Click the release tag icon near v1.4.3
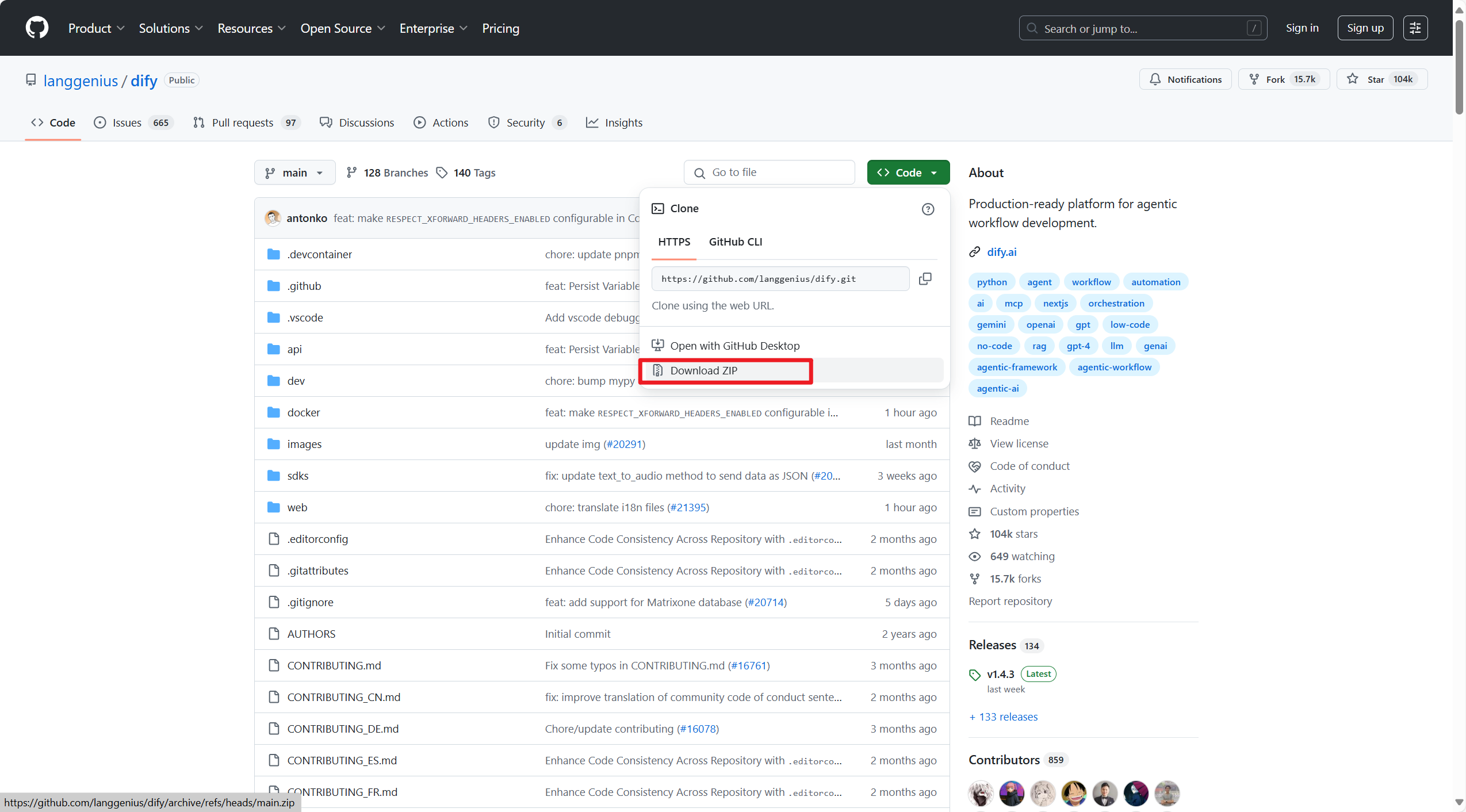The width and height of the screenshot is (1466, 812). pyautogui.click(x=975, y=675)
